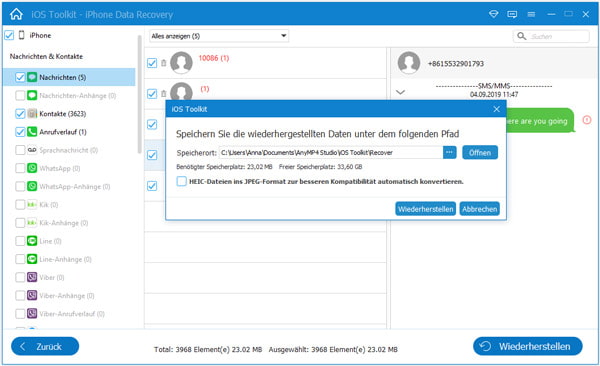Click the 'Nachrichten & Kontakte' heading
Viewport: 600px width, 366px height.
[46, 56]
